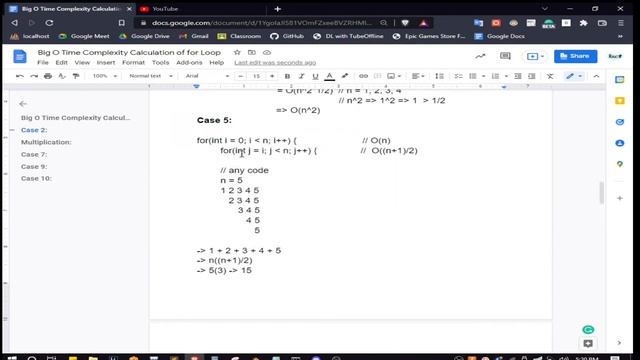Increase the indent
Screen dimensions: 640x360
pyautogui.click(x=531, y=76)
